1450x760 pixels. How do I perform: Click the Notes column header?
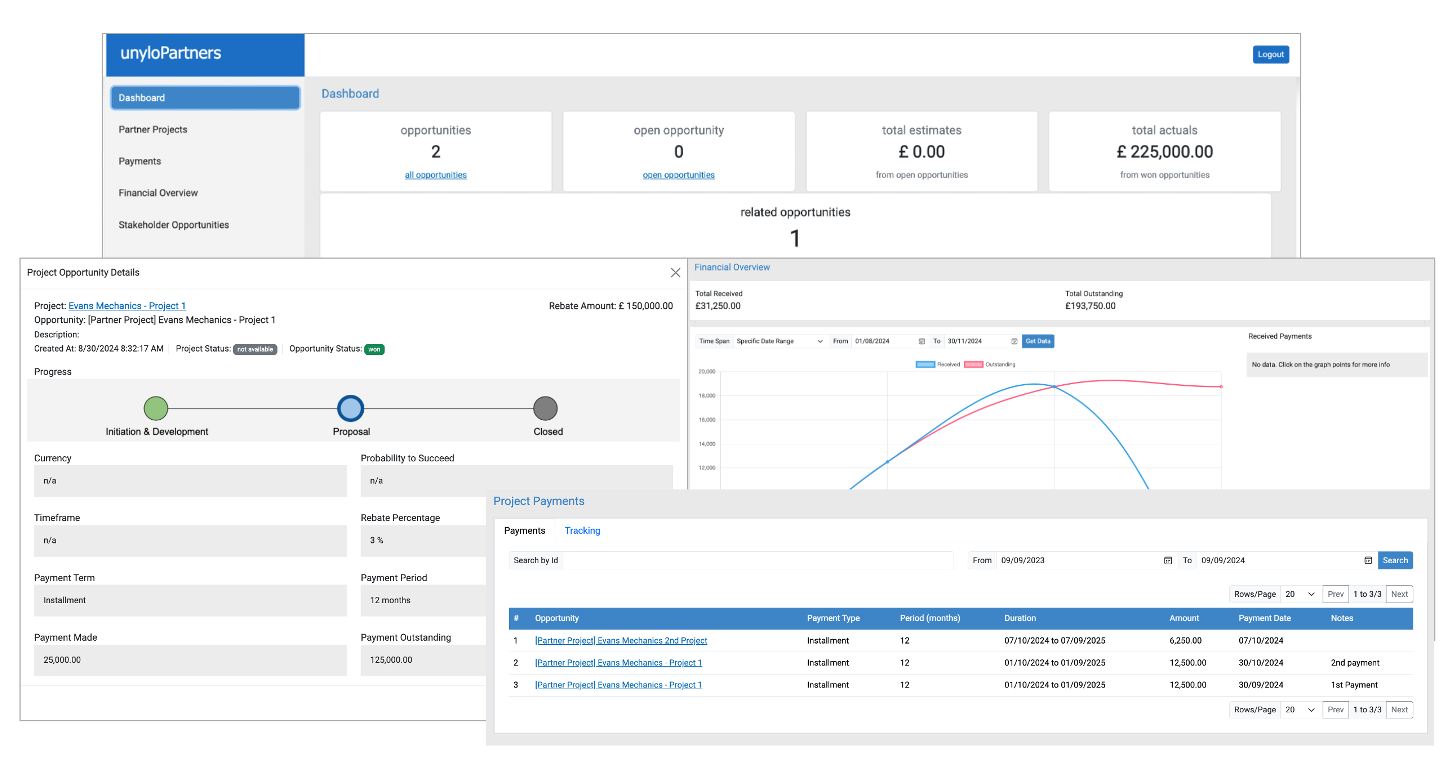click(x=1342, y=618)
